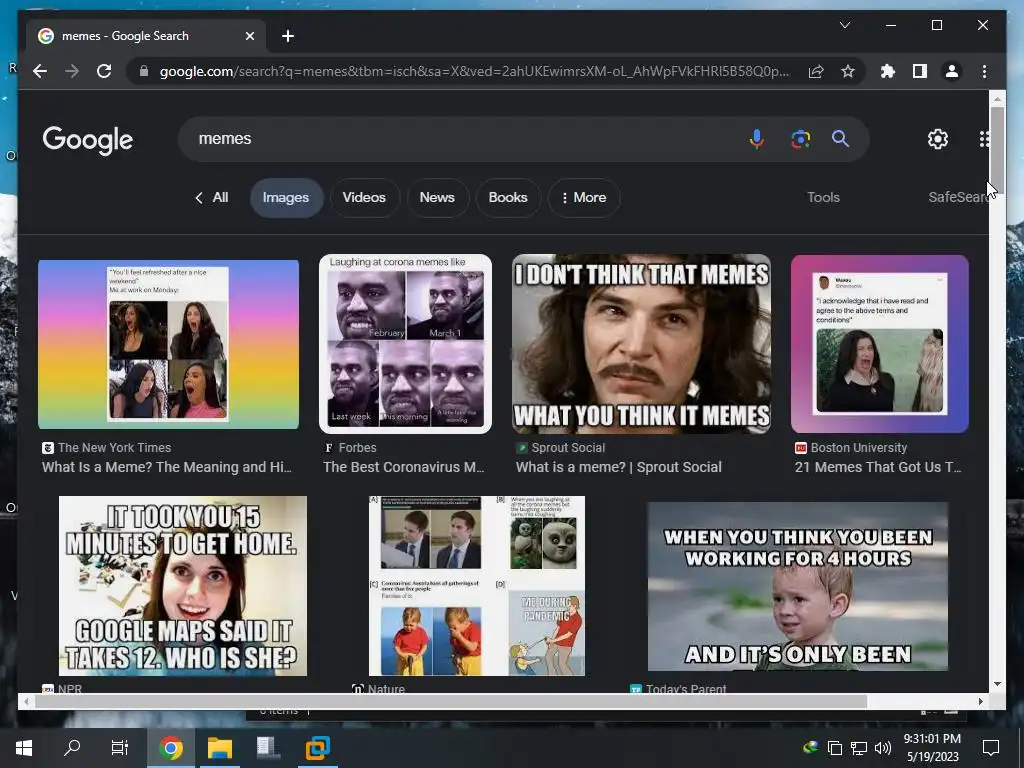1024x768 pixels.
Task: Search by image with Google Lens
Action: click(x=801, y=138)
